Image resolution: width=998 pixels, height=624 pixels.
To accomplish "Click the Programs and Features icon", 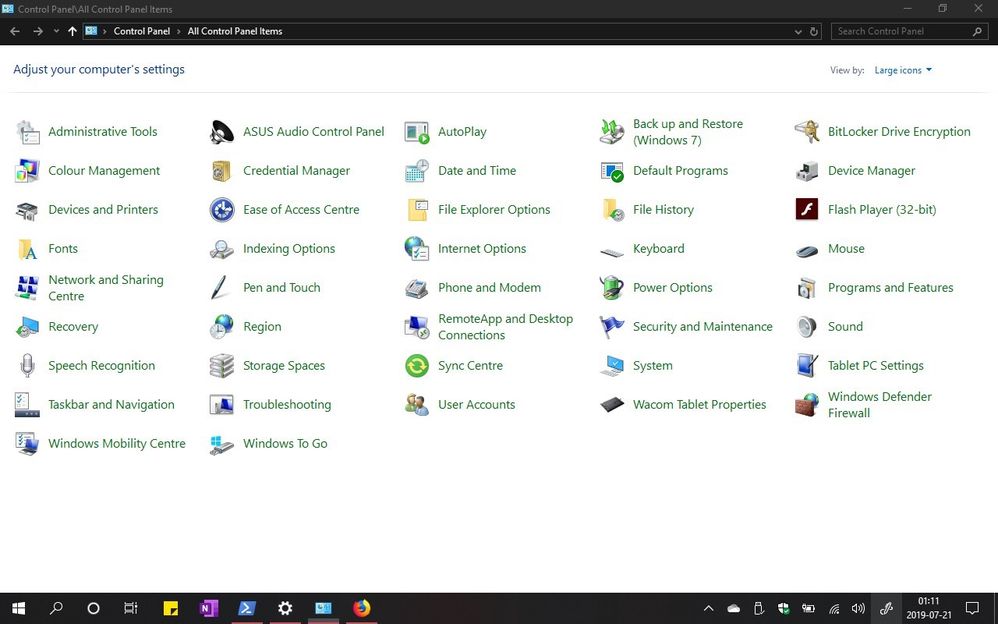I will (x=806, y=288).
